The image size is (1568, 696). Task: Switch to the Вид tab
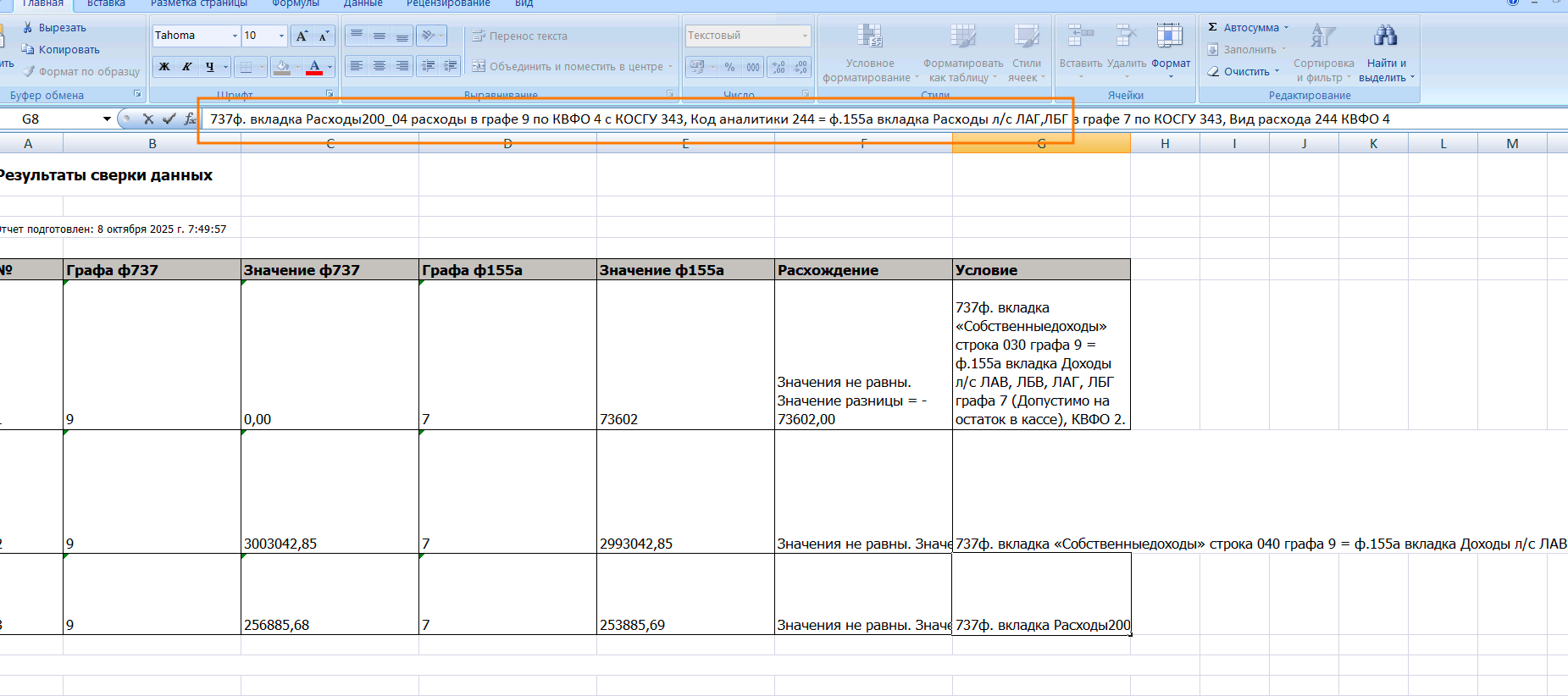coord(524,3)
